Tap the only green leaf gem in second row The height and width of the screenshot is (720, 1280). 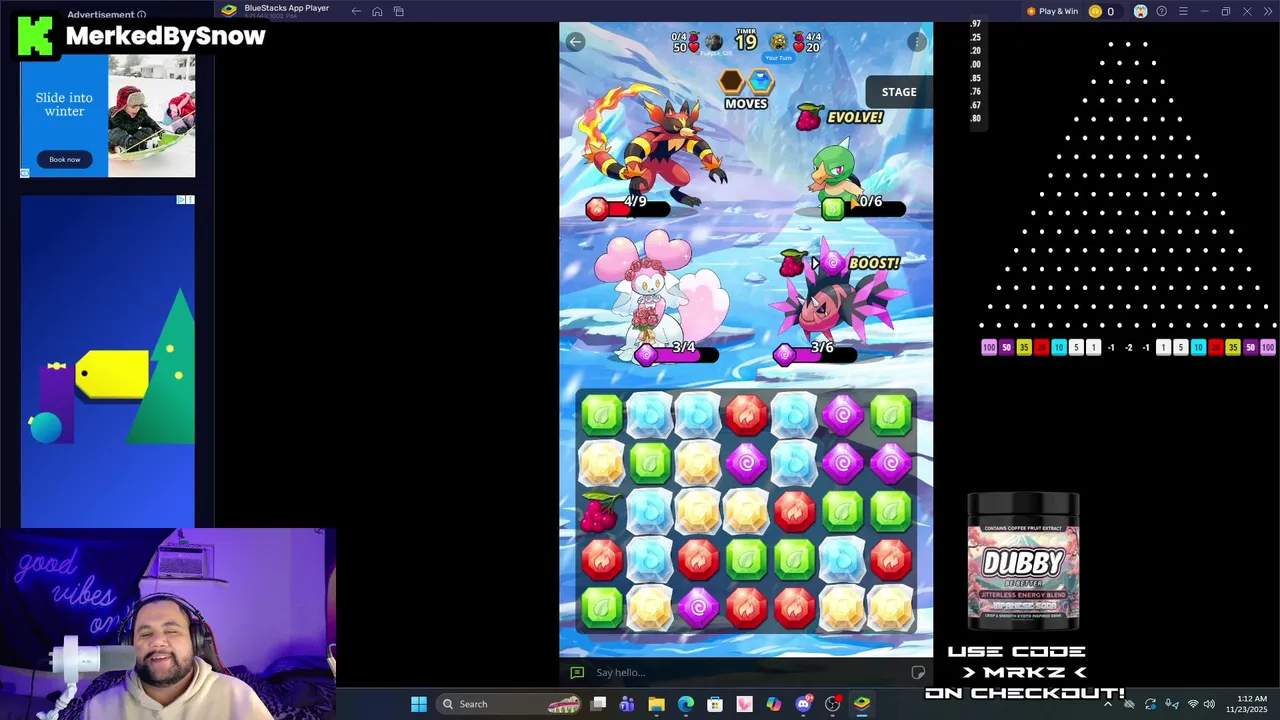click(650, 462)
